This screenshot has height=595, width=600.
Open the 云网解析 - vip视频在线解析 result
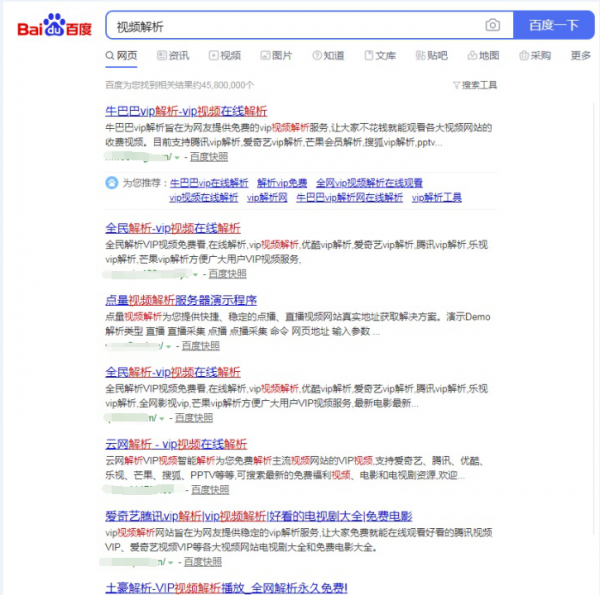pyautogui.click(x=176, y=443)
